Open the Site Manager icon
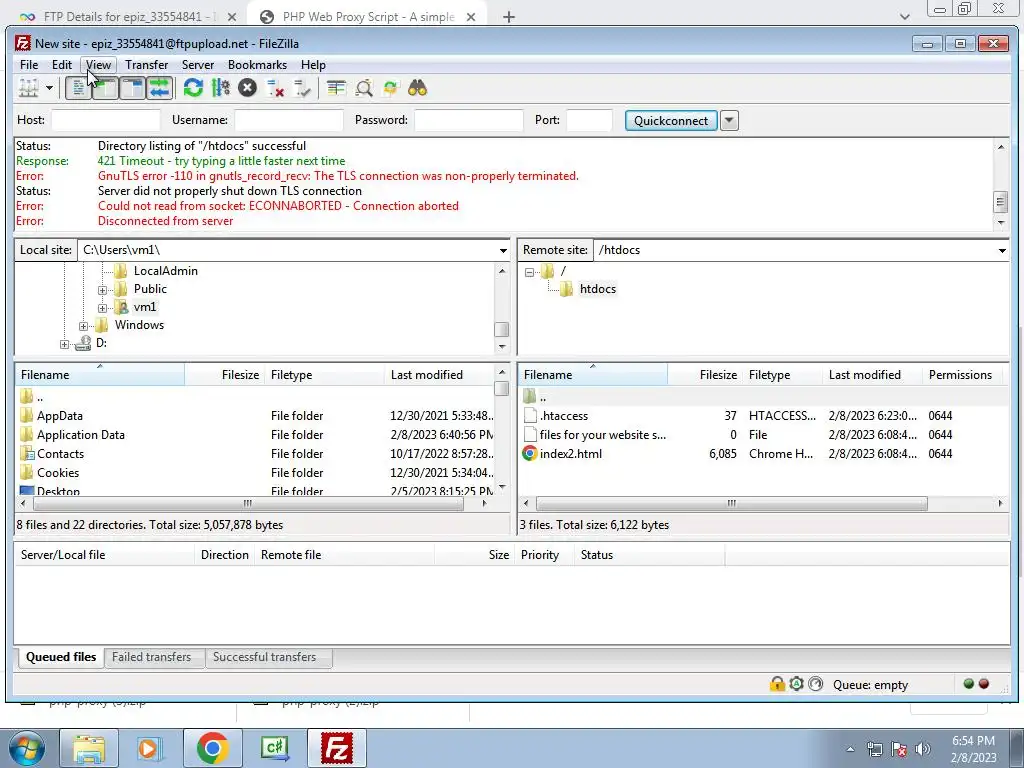 click(28, 88)
